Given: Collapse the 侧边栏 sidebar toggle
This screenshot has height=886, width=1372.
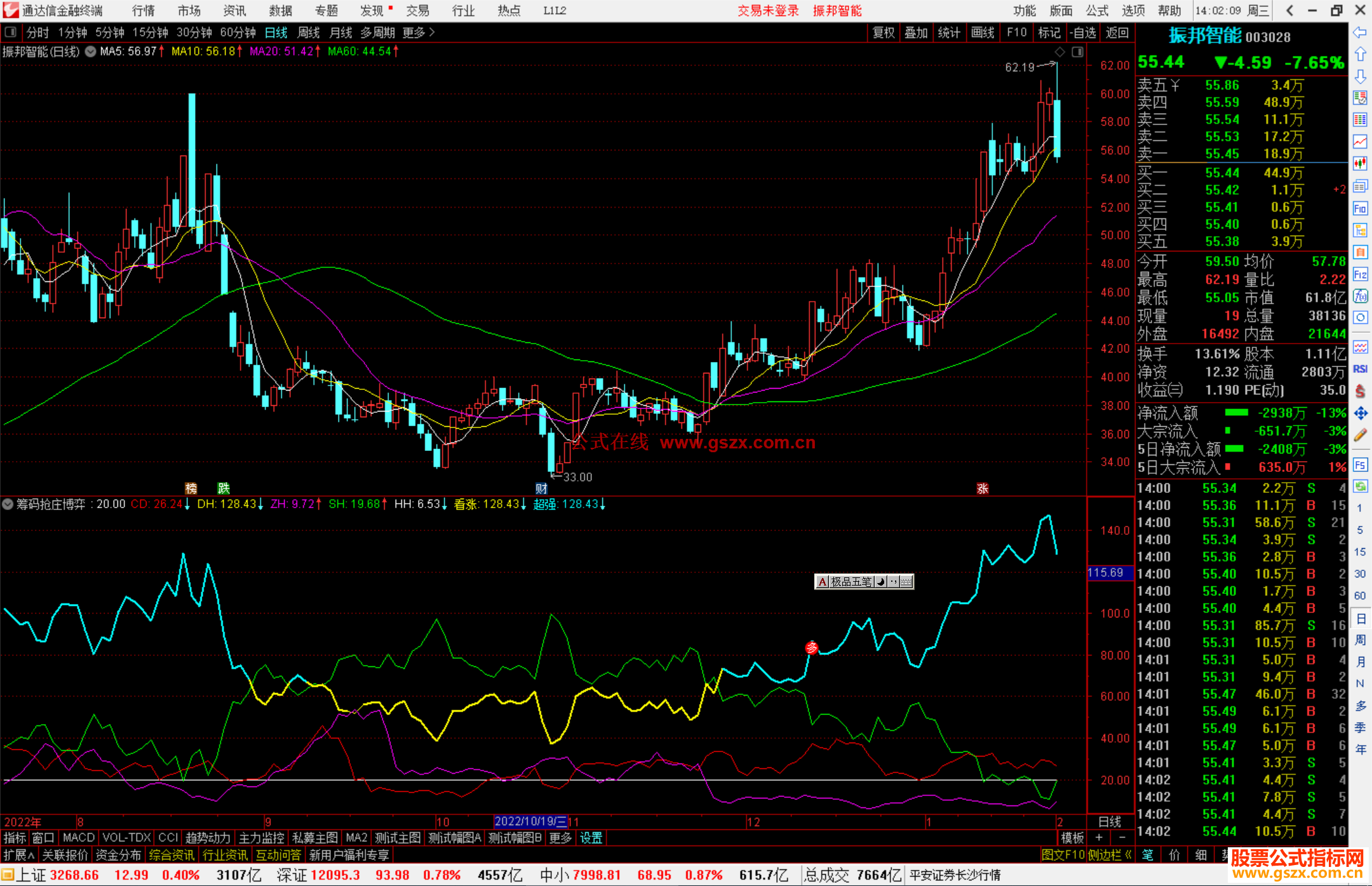Looking at the screenshot, I should [x=1109, y=855].
